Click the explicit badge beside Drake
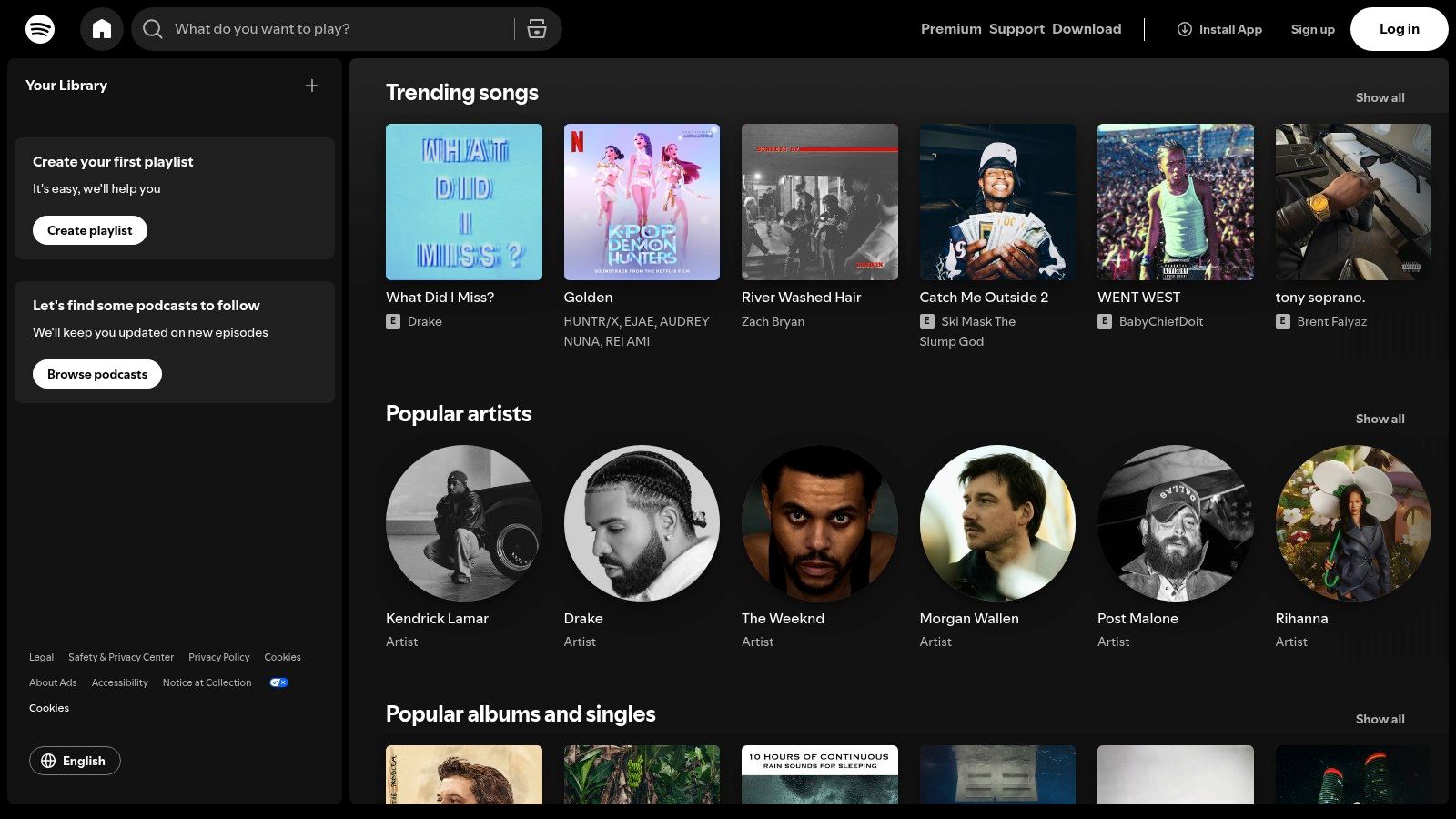Screen dimensions: 1456x819 pyautogui.click(x=393, y=321)
